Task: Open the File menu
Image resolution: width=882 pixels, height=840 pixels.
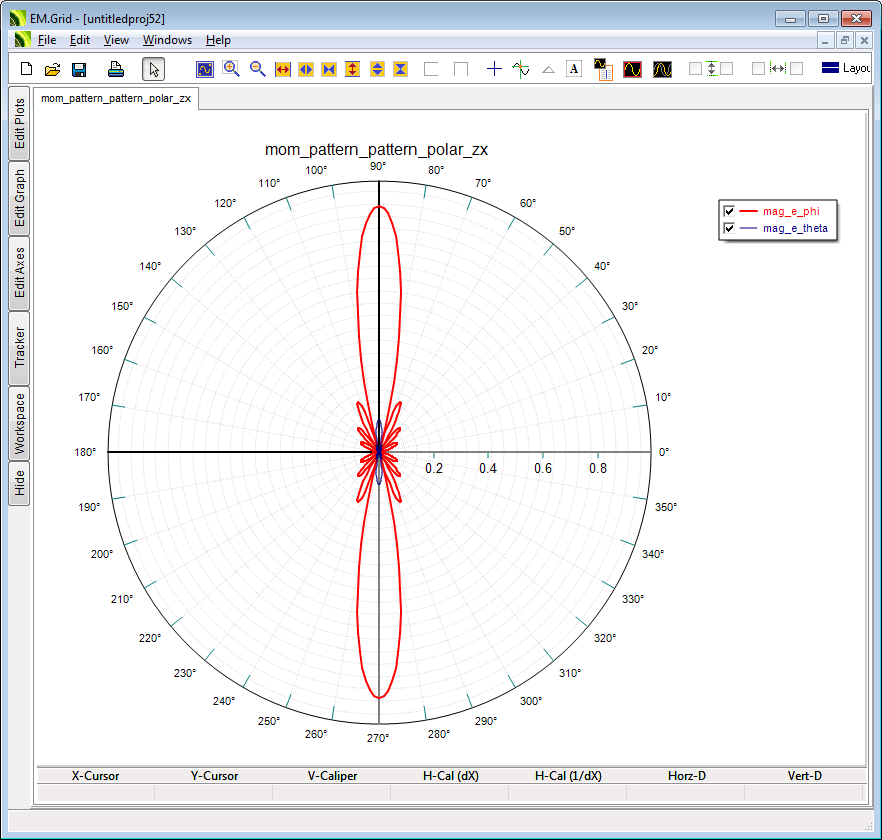Action: [47, 40]
